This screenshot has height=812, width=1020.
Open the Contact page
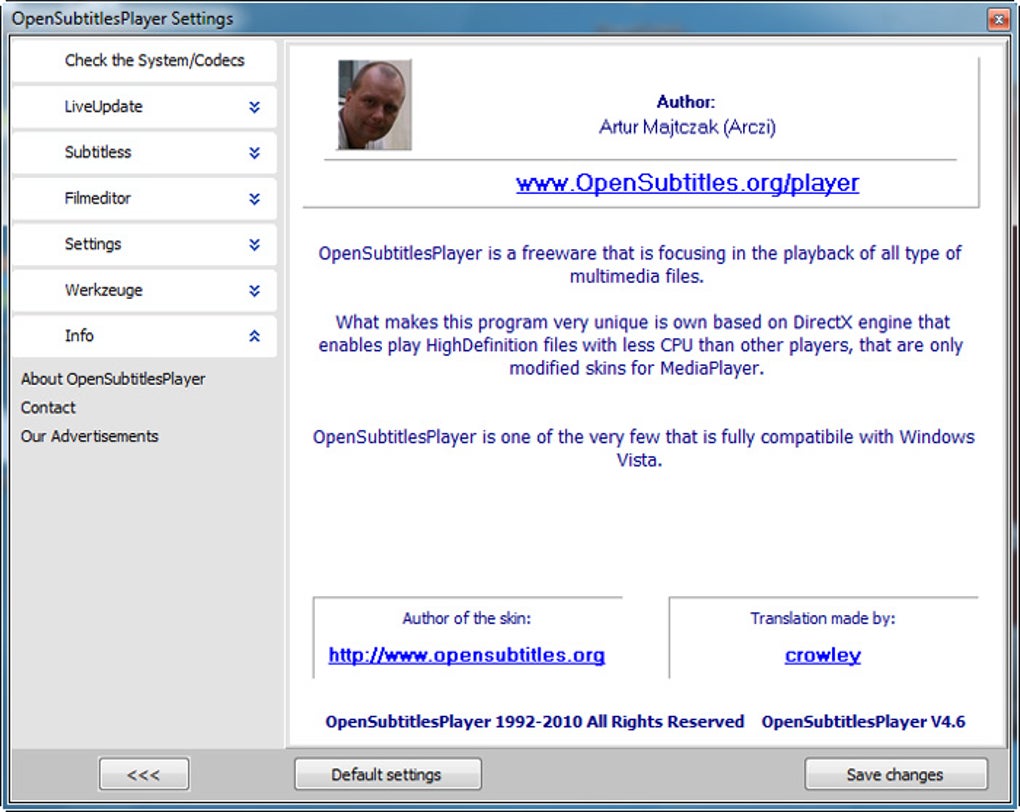[48, 407]
